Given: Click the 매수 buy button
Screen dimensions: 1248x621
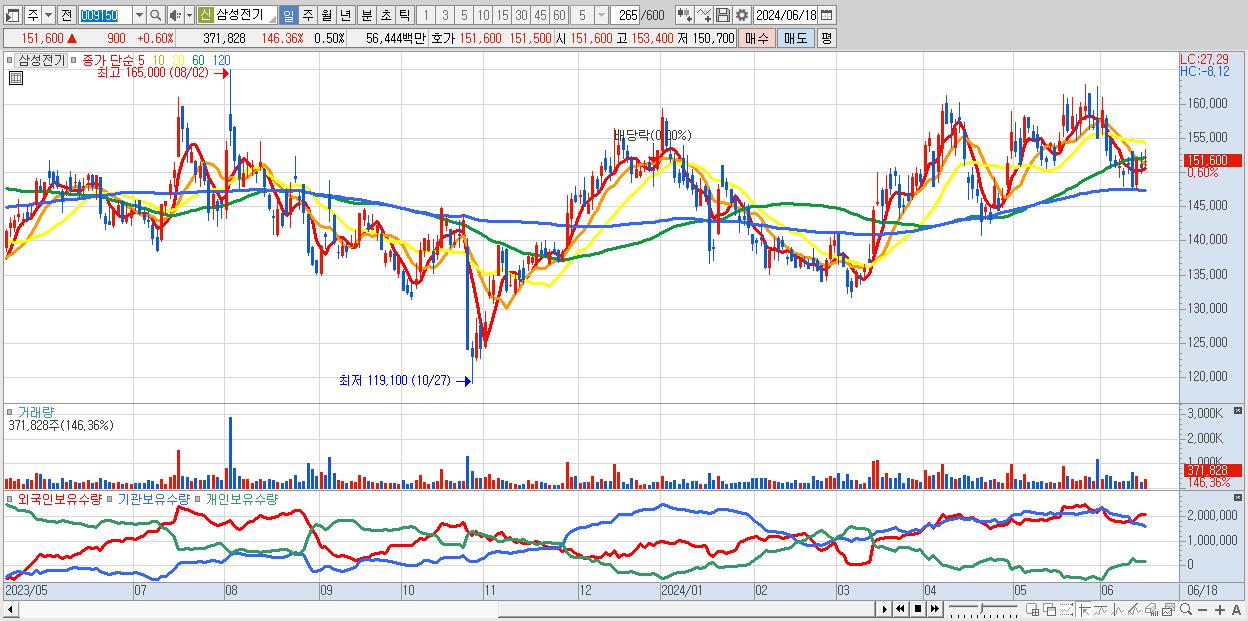Looking at the screenshot, I should 757,38.
